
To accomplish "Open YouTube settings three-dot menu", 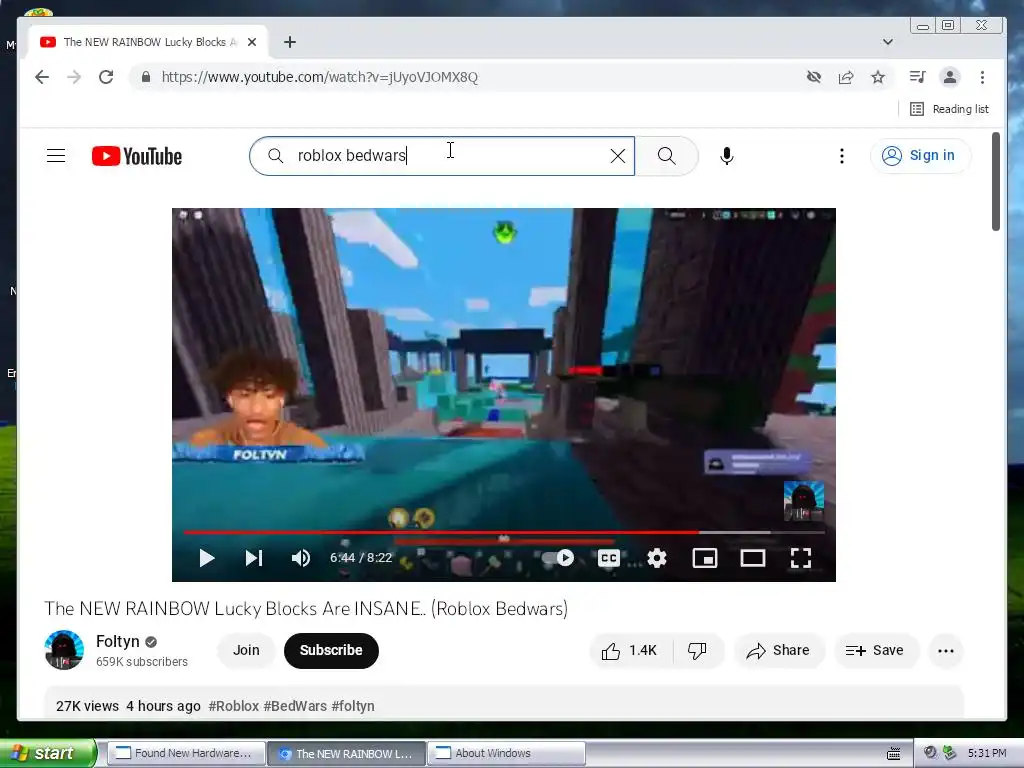I will (842, 155).
